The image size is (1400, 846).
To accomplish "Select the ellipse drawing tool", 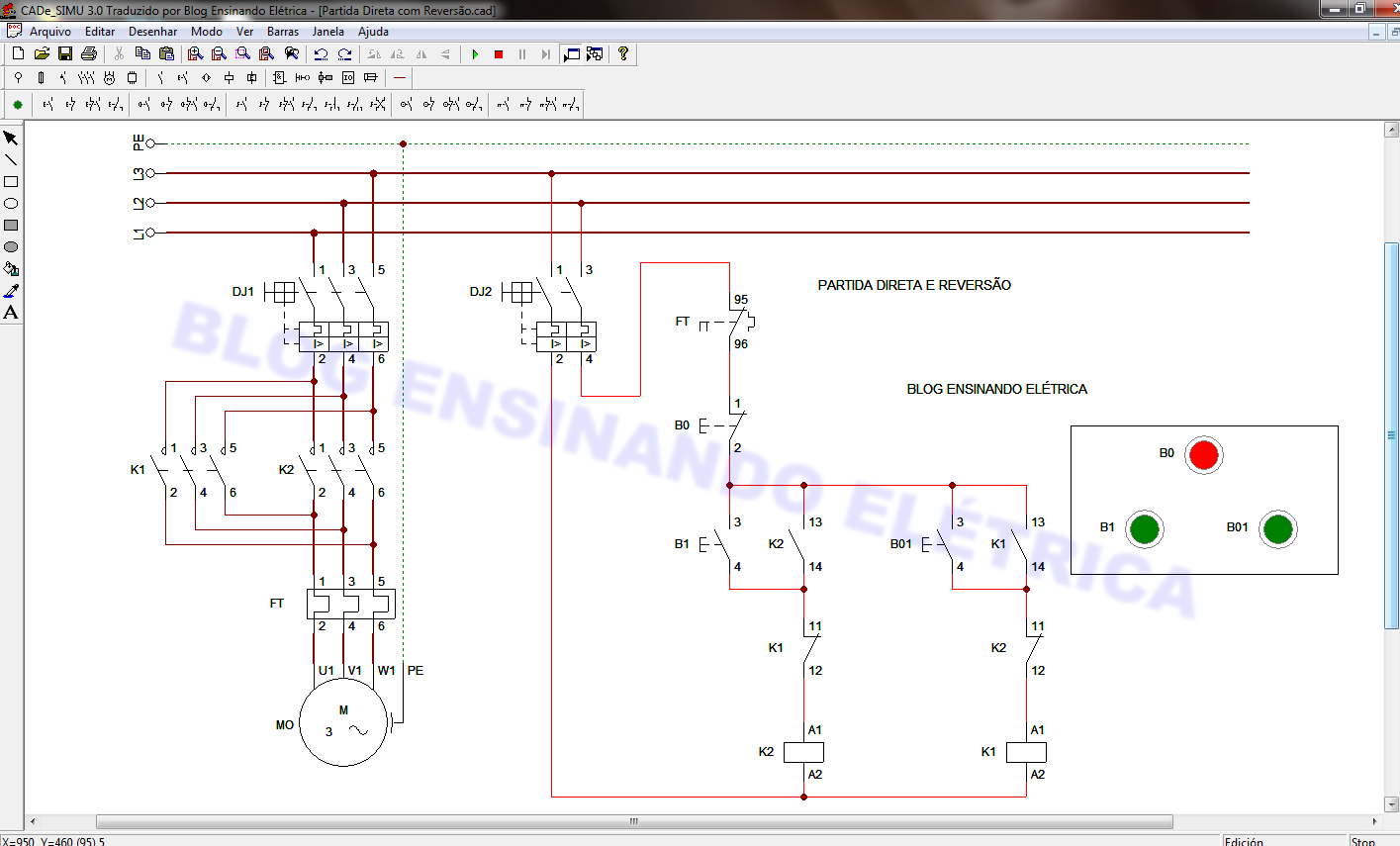I will click(x=12, y=203).
